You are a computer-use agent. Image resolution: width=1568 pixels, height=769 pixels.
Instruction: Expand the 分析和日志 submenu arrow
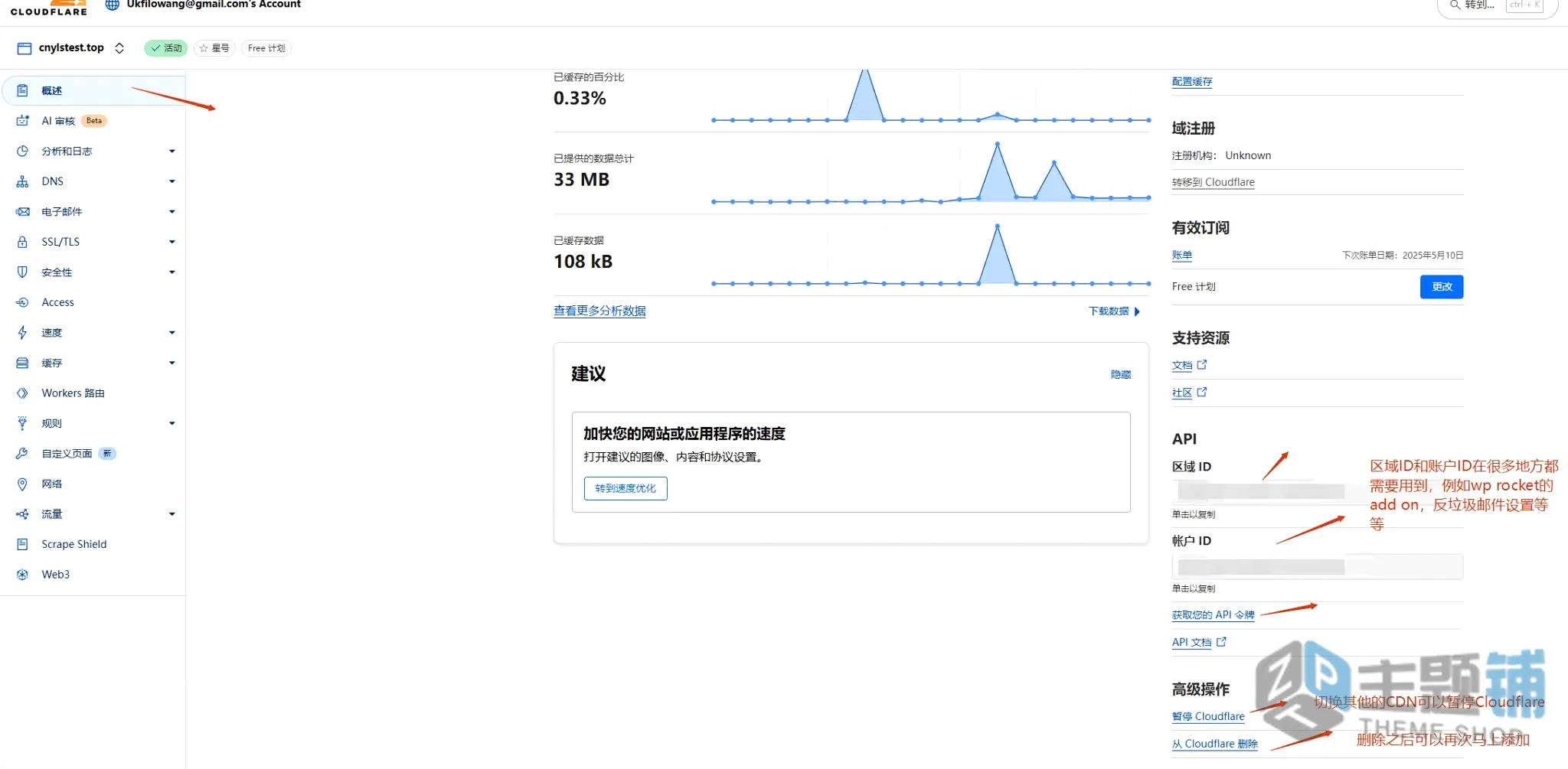pyautogui.click(x=172, y=152)
